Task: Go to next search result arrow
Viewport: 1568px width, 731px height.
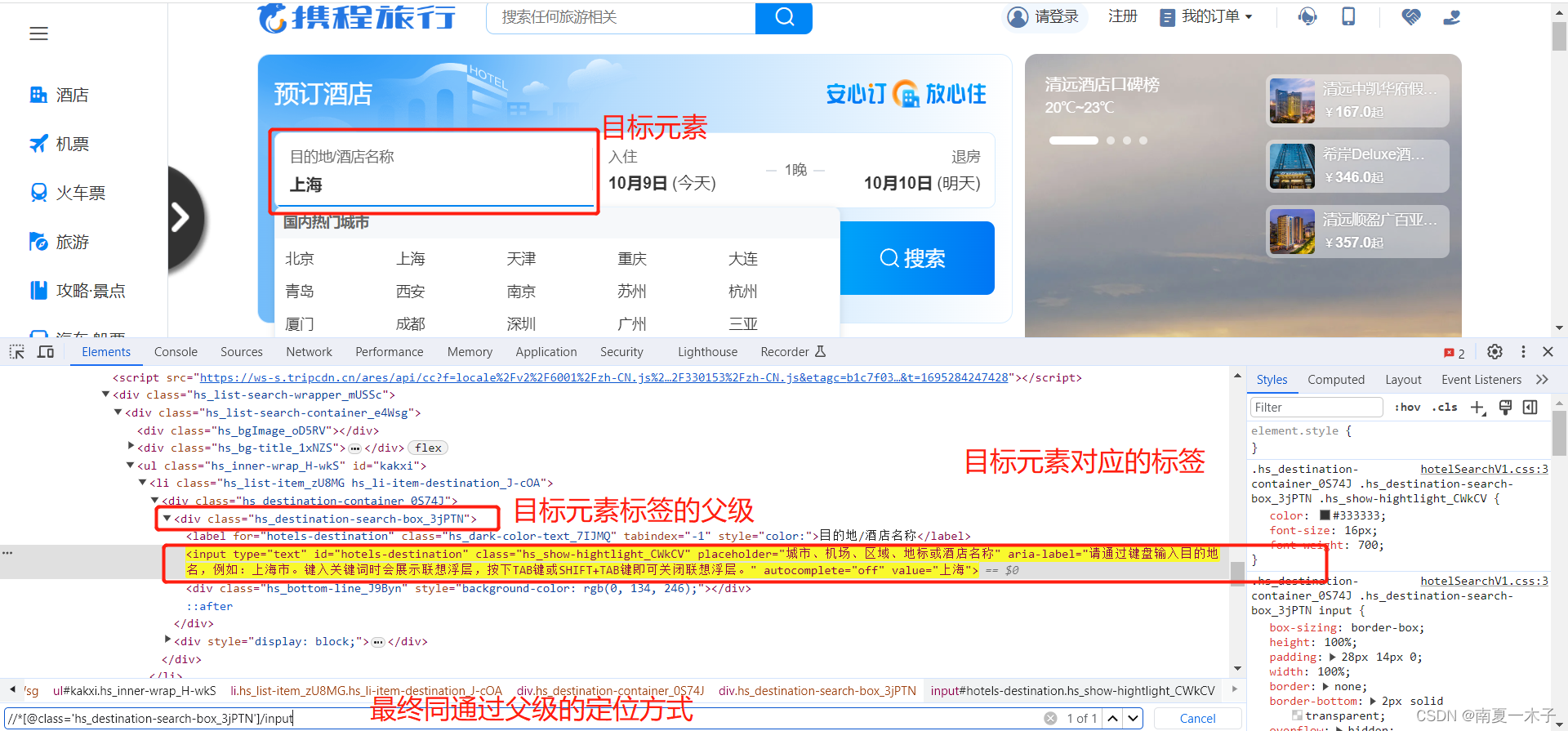Action: tap(1134, 719)
